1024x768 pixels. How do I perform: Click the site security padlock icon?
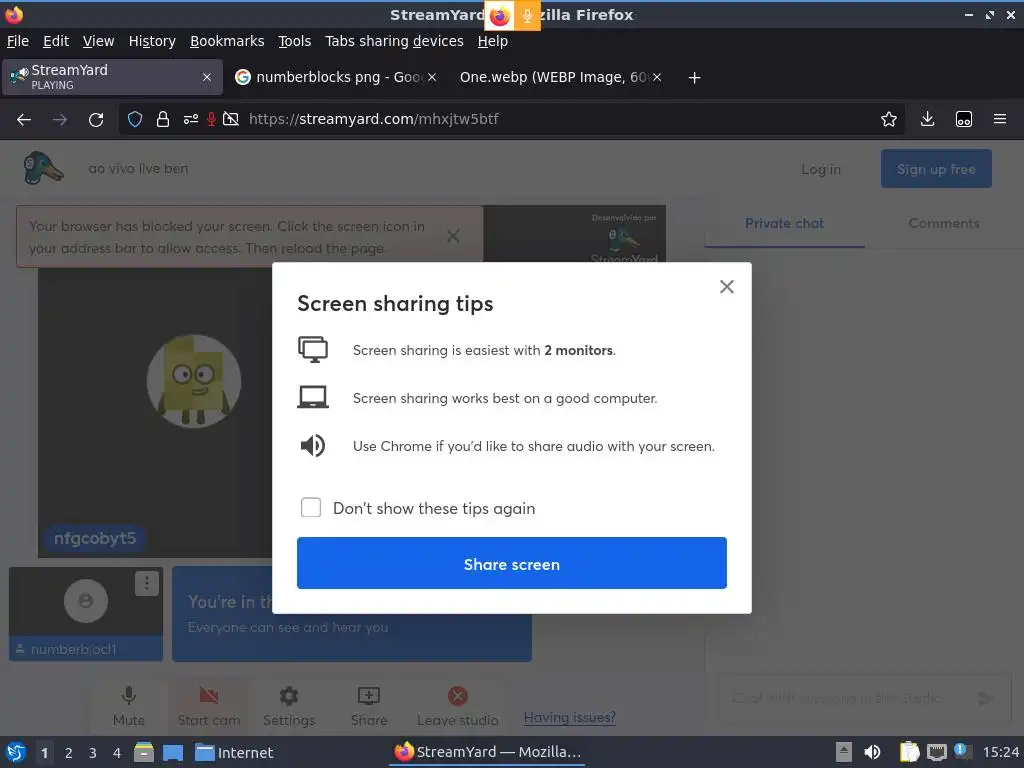pos(163,120)
